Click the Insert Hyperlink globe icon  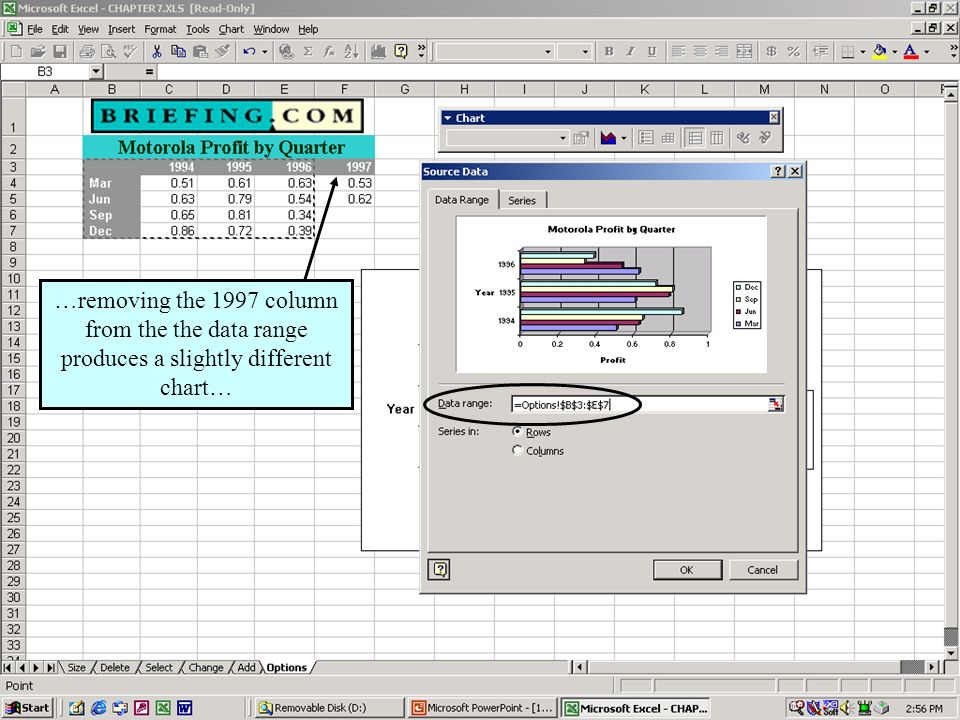click(x=286, y=51)
